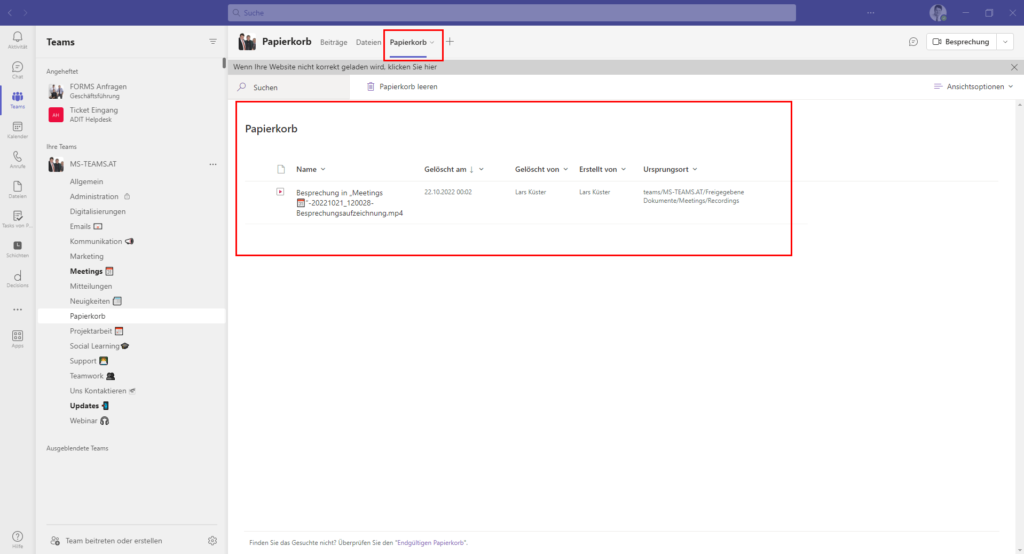Expand the Ausgeblendete Teams section

click(77, 448)
